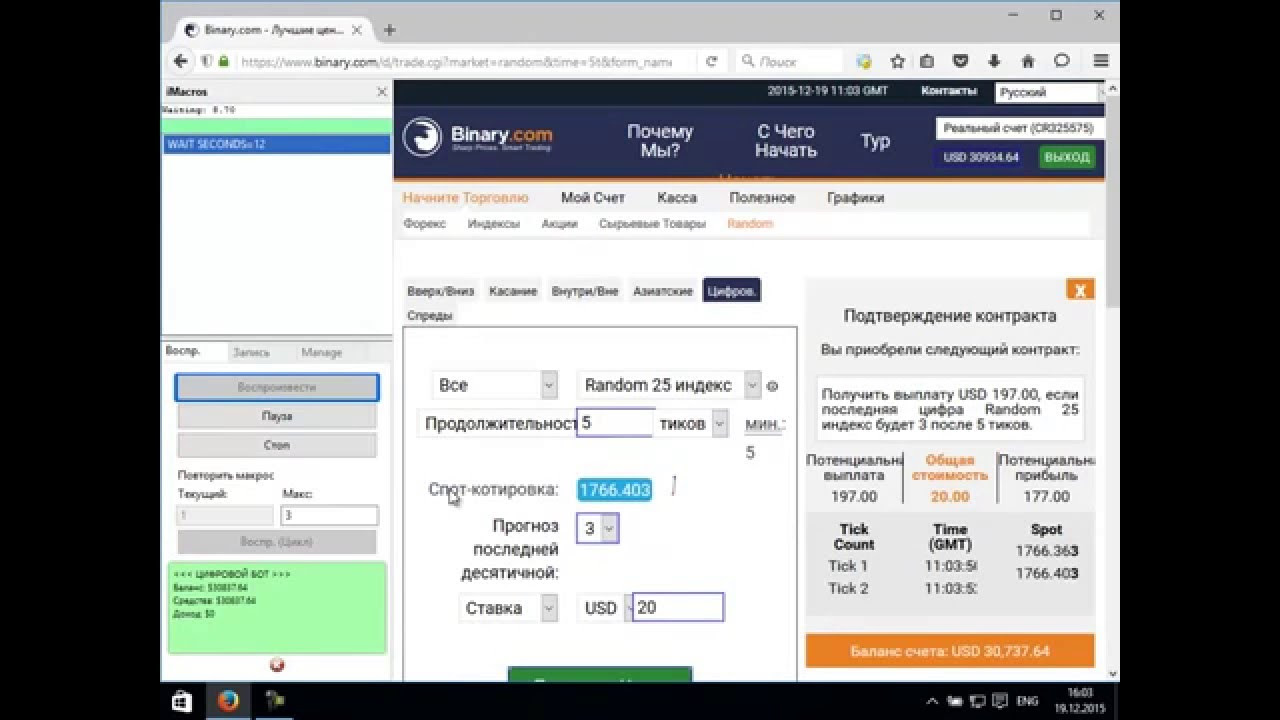
Task: Open the Запись tab in iMacros
Action: (x=251, y=352)
